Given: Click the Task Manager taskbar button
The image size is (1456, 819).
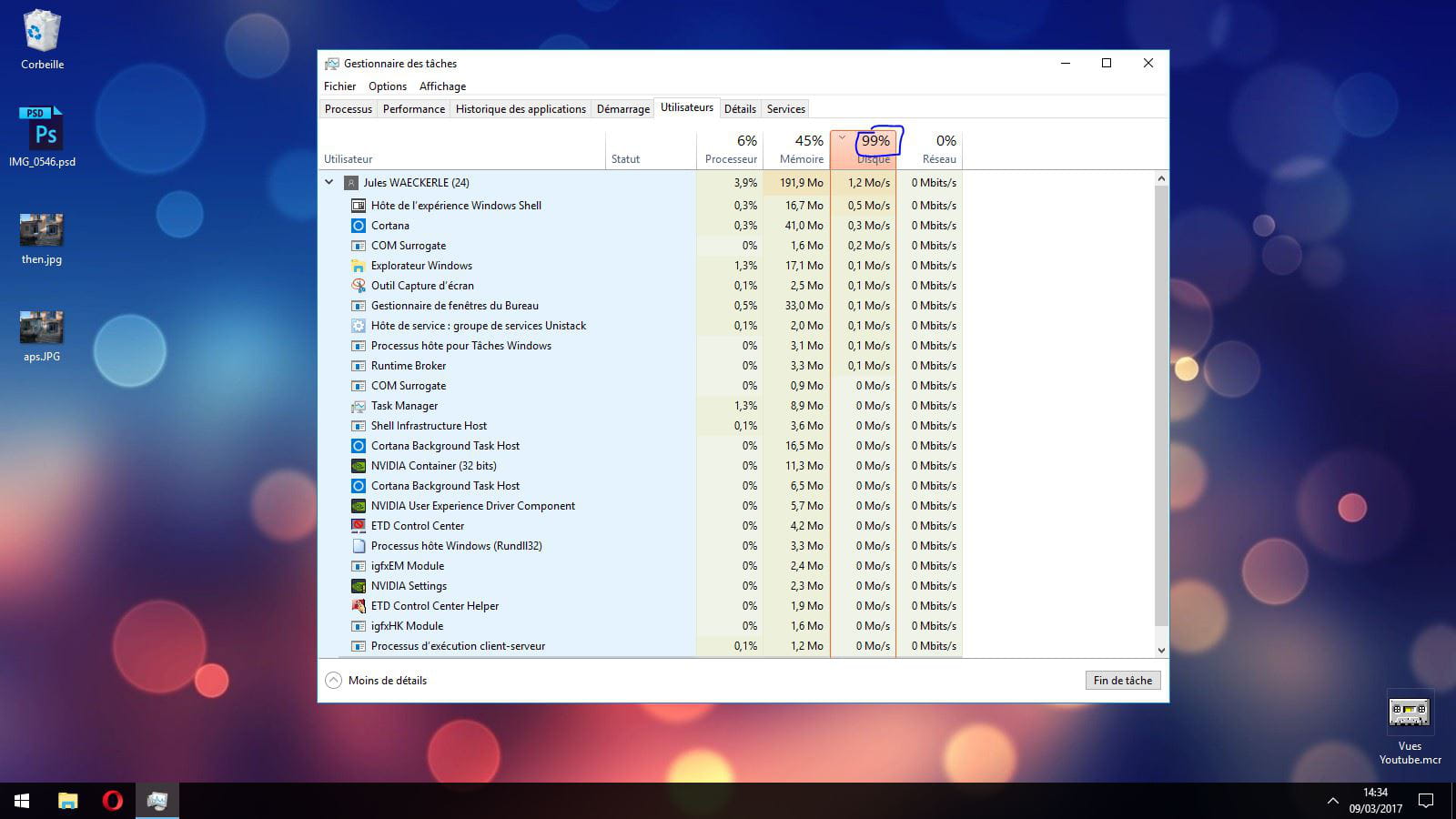Looking at the screenshot, I should click(157, 801).
